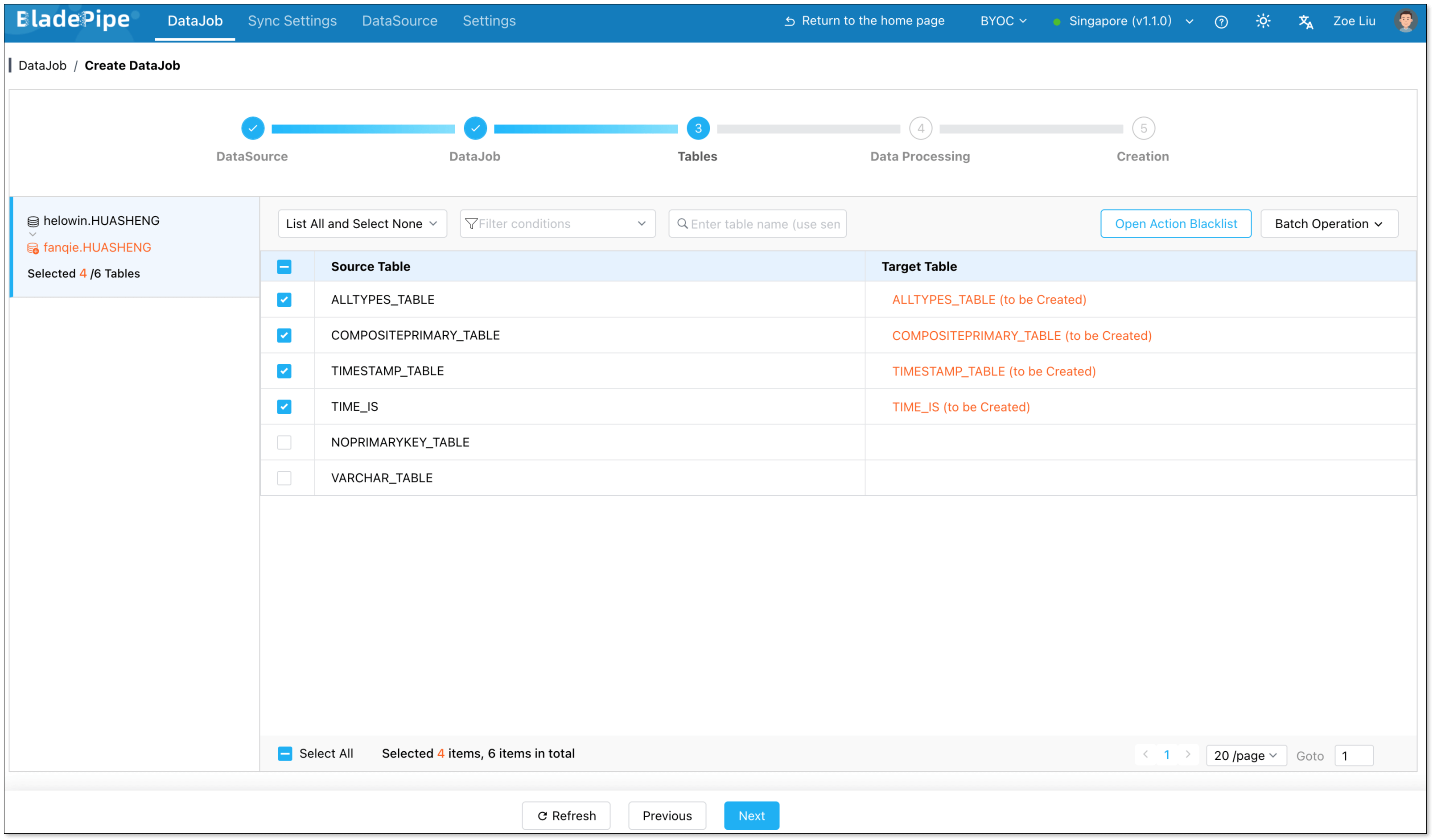This screenshot has width=1433, height=840.
Task: Toggle the light/dark theme sun icon
Action: pos(1262,21)
